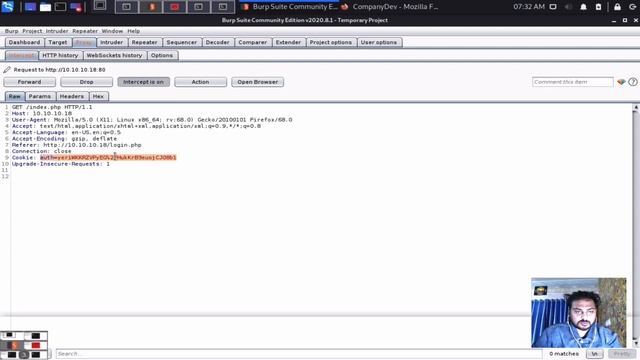Switch to the Dashboard tab

coord(24,42)
